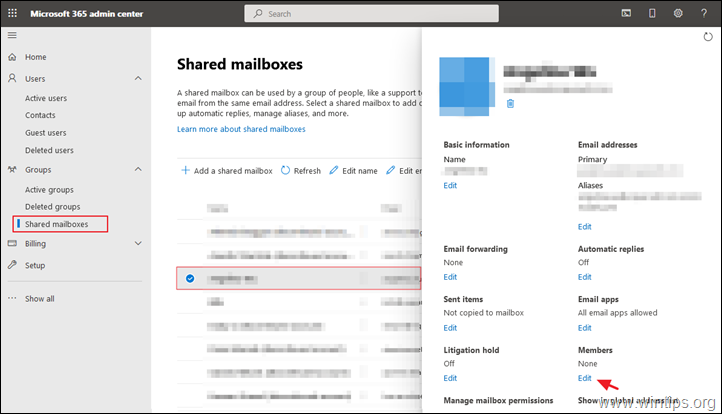Viewport: 722px width, 414px height.
Task: Click Edit under Sent items
Action: pos(450,328)
